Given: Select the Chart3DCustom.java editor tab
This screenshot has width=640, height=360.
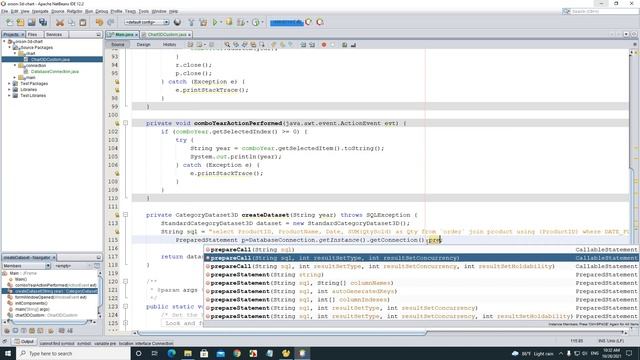Looking at the screenshot, I should pos(167,35).
